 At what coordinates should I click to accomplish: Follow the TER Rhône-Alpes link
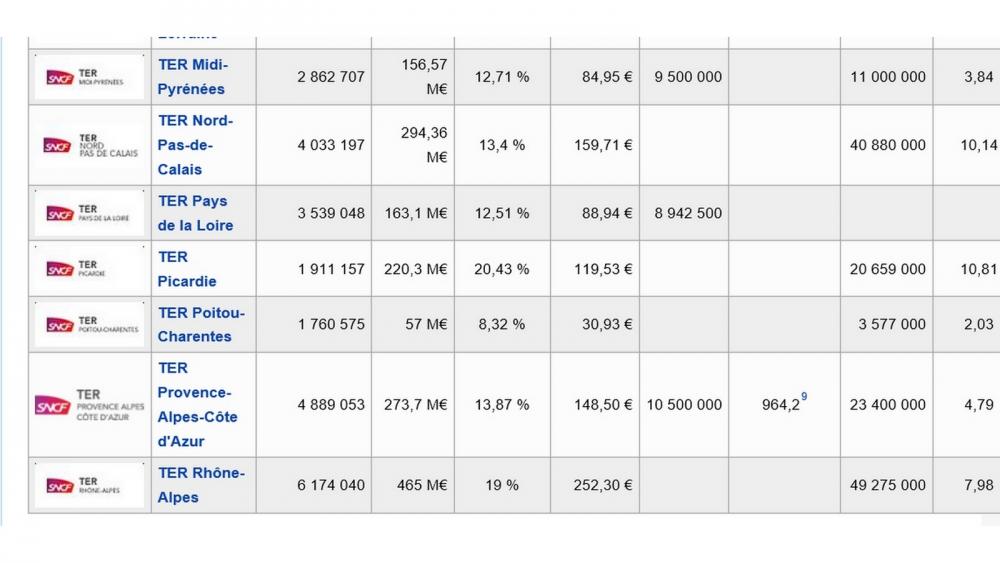(200, 485)
